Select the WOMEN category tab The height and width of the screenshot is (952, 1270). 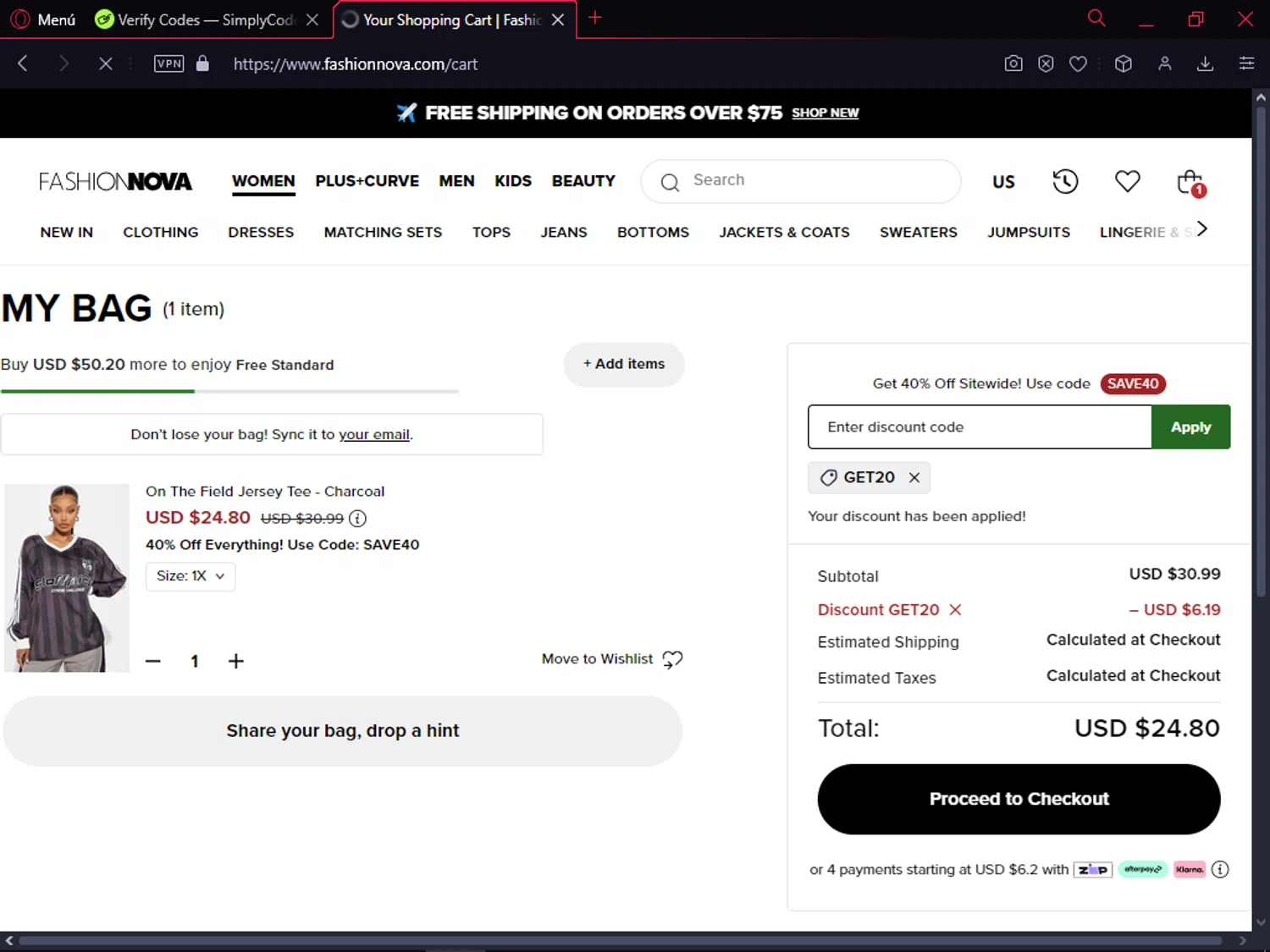[x=263, y=181]
